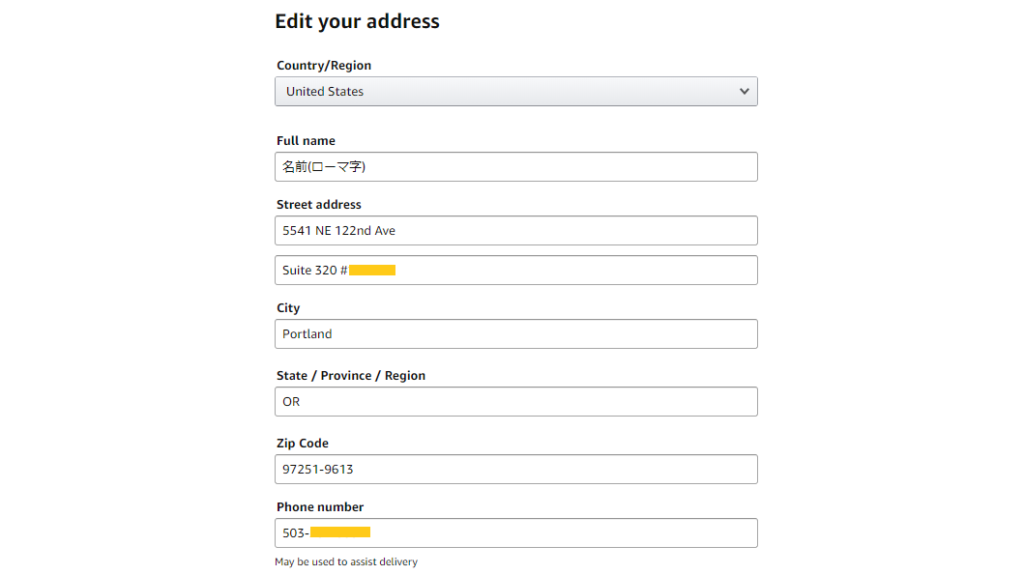The width and height of the screenshot is (1024, 575).
Task: Click the "Country/Region" label
Action: tap(323, 66)
